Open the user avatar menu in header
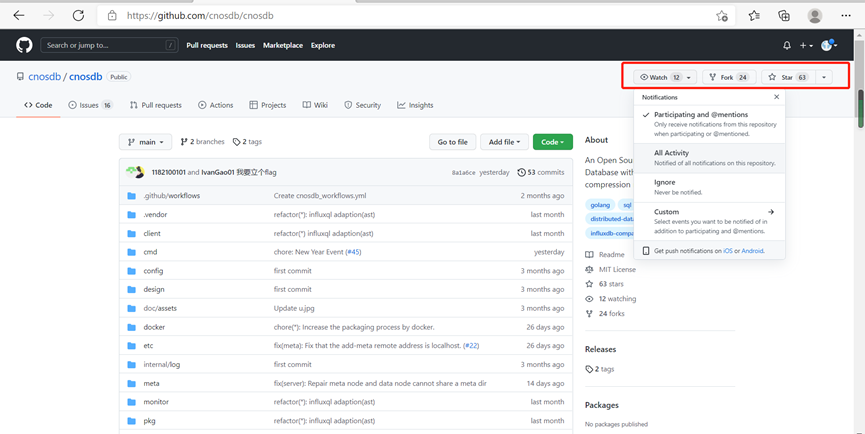865x434 pixels. click(829, 45)
